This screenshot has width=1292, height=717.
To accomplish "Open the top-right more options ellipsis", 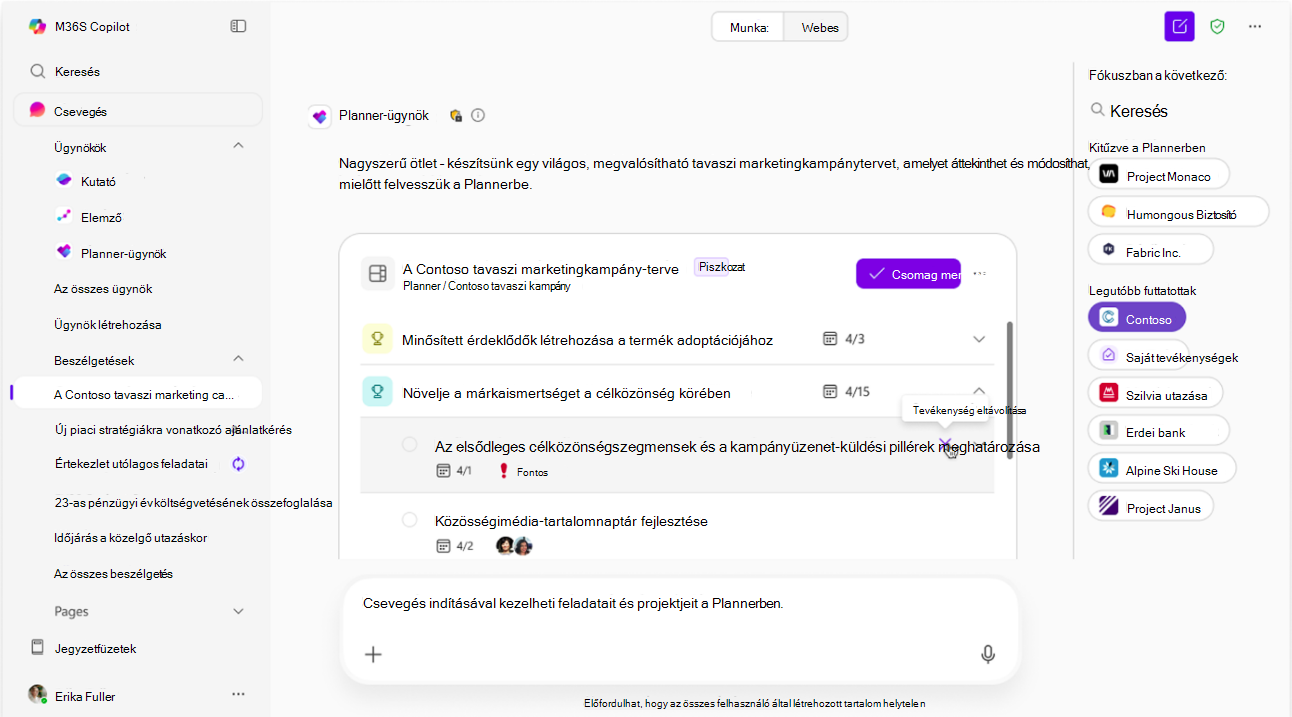I will (x=1255, y=26).
